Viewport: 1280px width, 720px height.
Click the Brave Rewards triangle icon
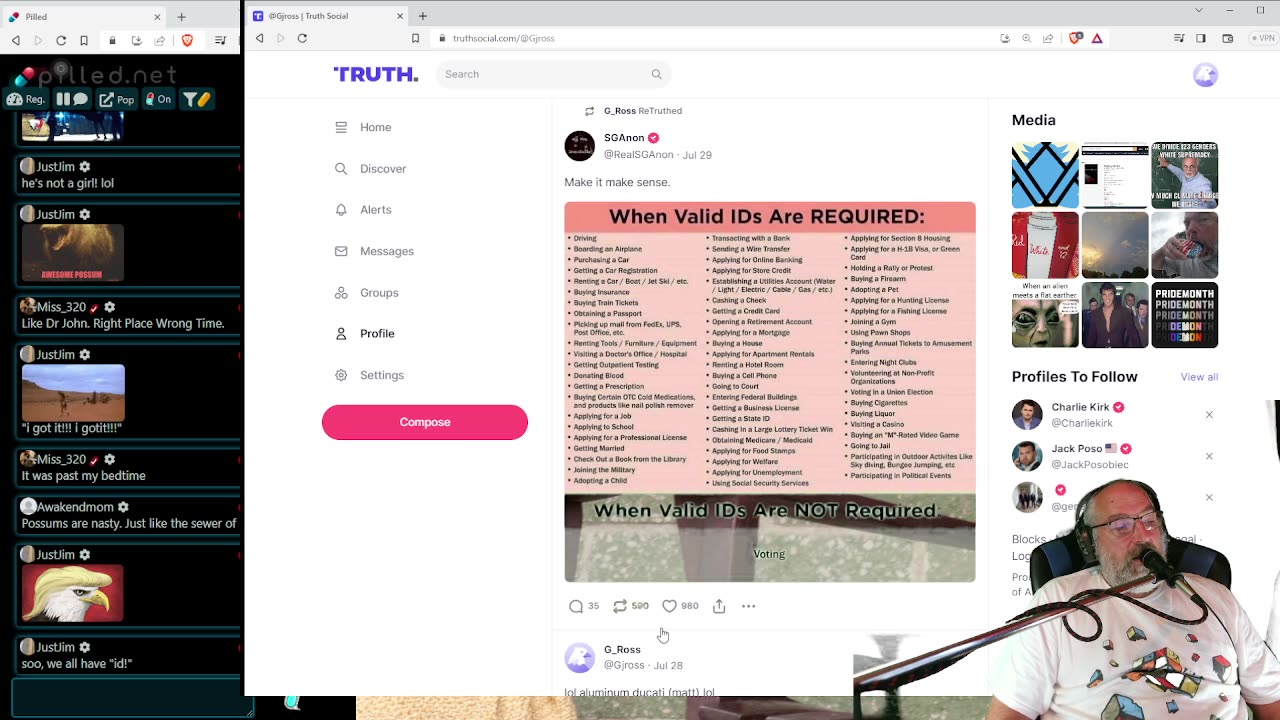(1097, 38)
